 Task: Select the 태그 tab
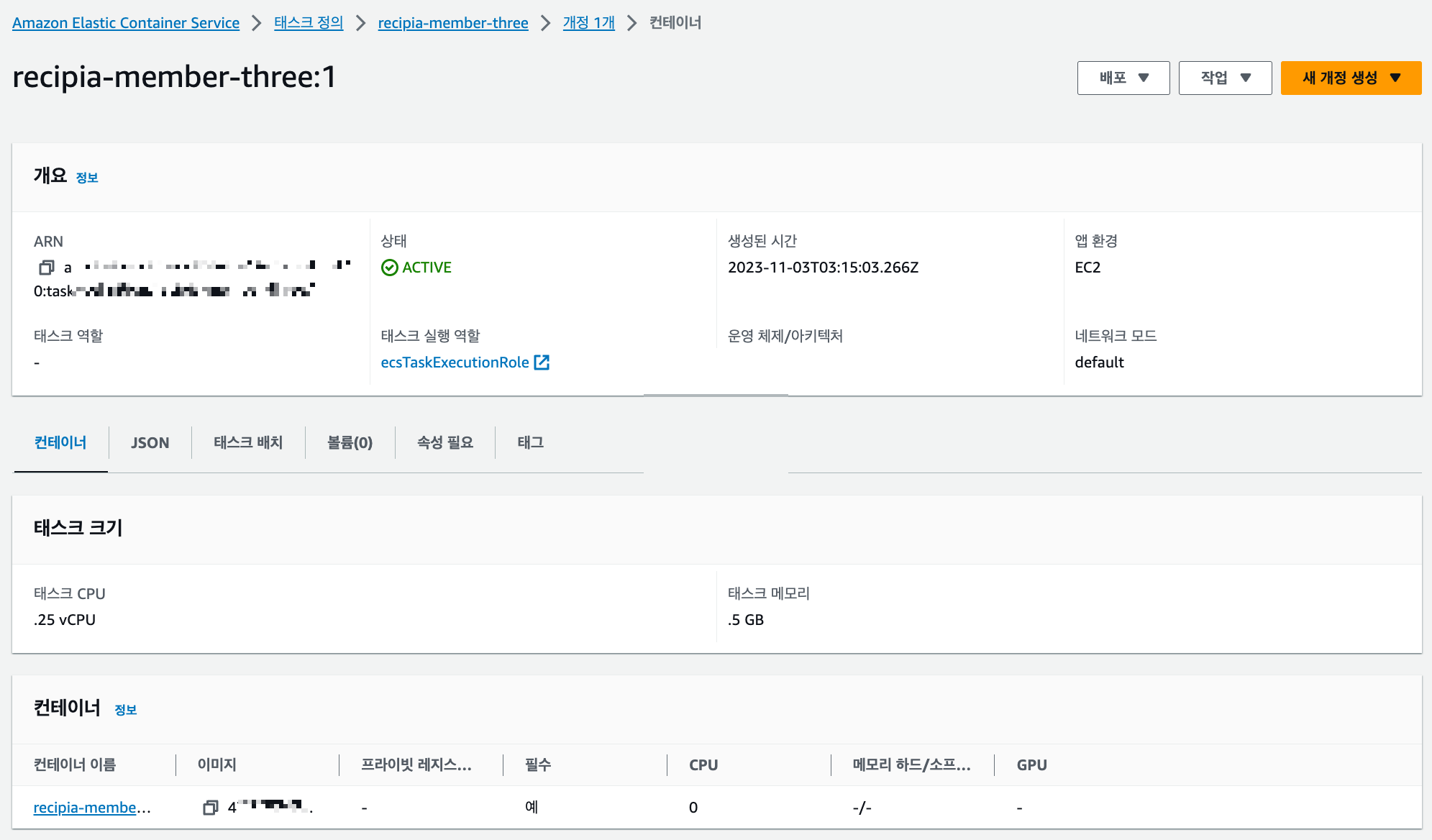point(531,442)
